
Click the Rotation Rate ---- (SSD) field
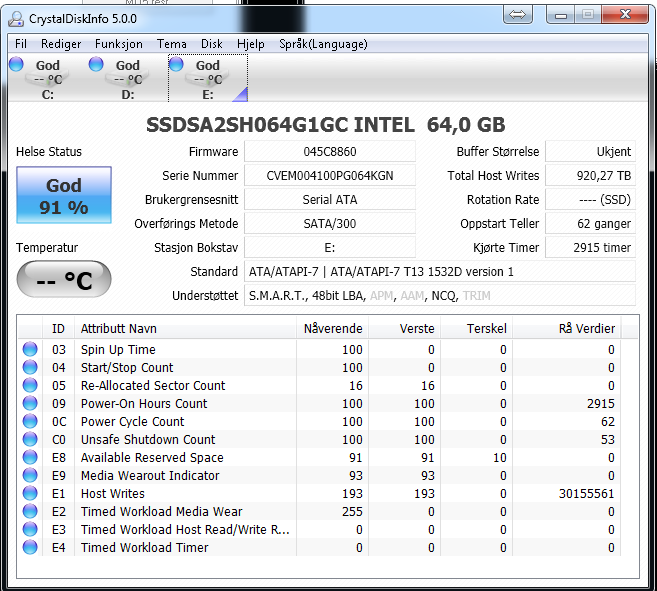(x=590, y=200)
